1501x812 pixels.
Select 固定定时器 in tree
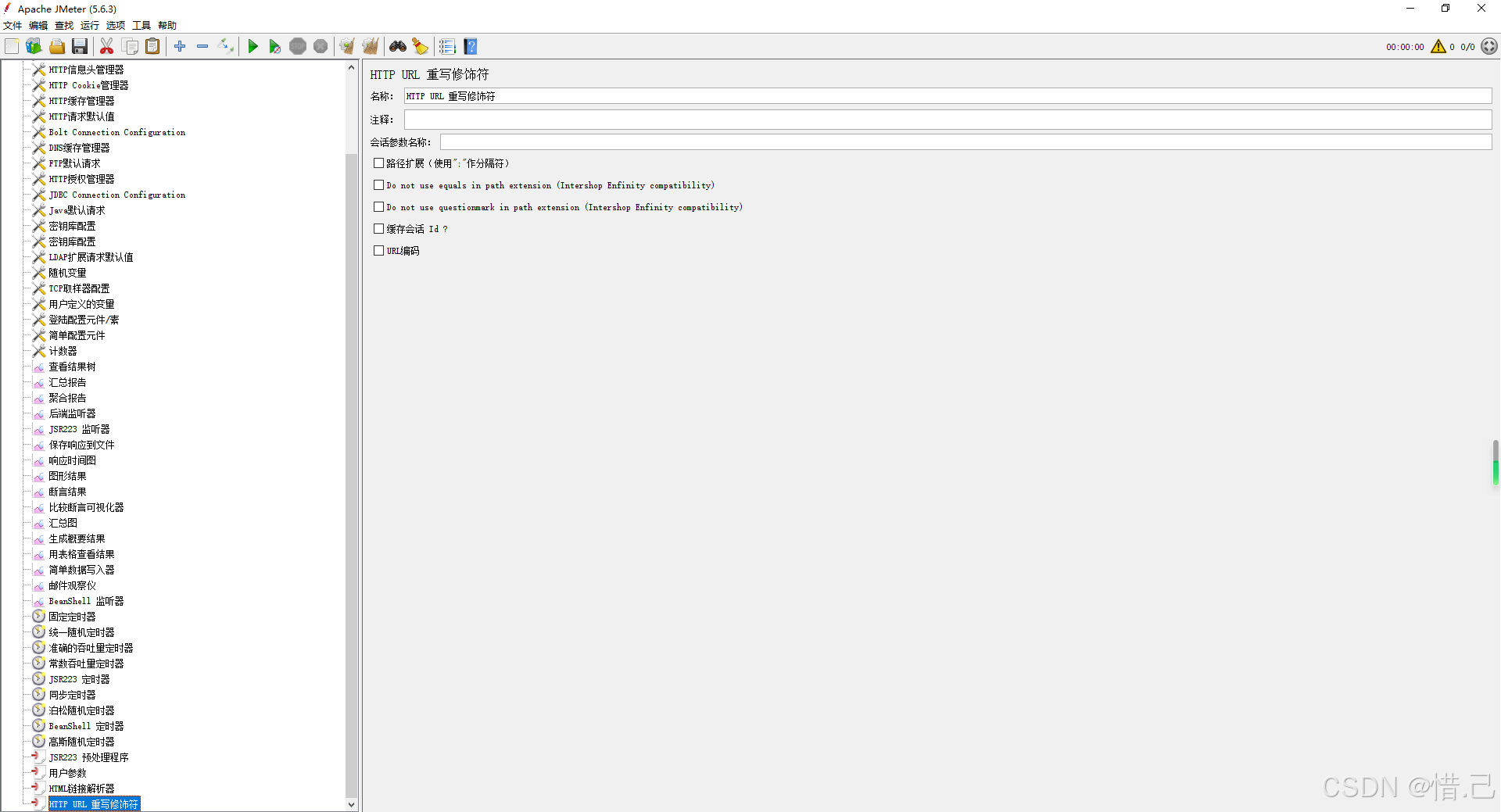pos(72,617)
